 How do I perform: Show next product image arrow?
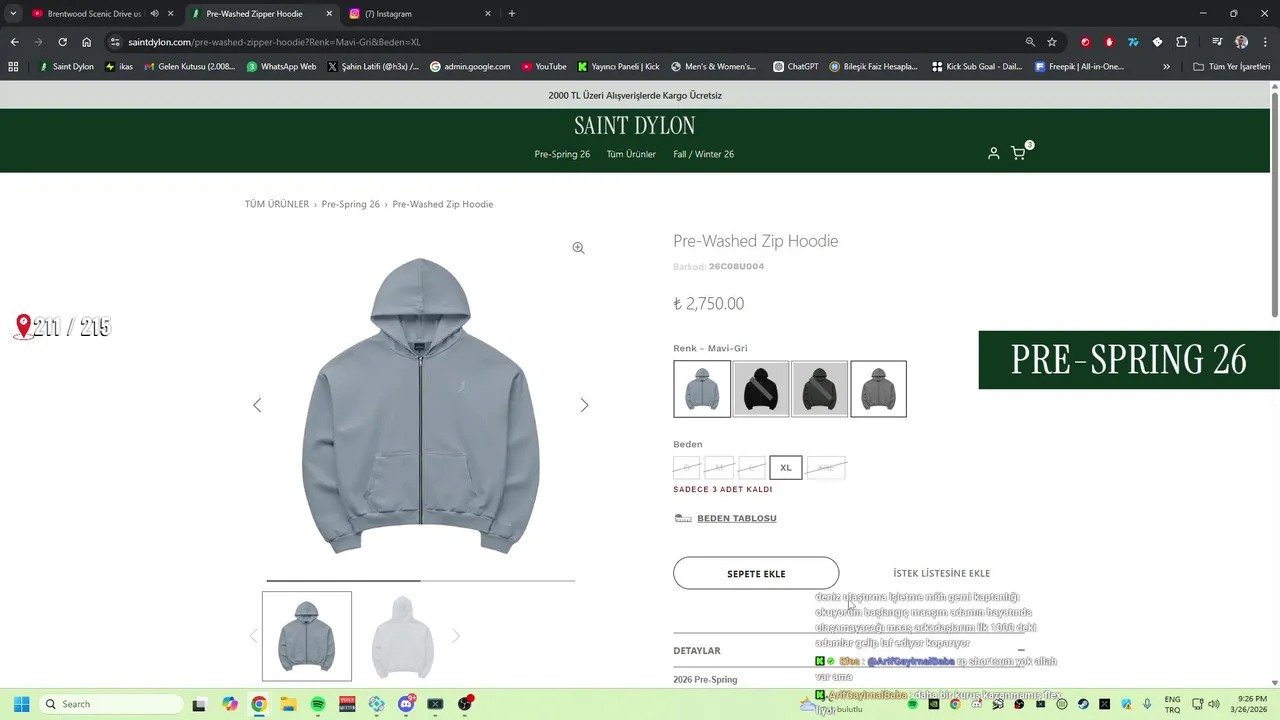click(x=584, y=405)
